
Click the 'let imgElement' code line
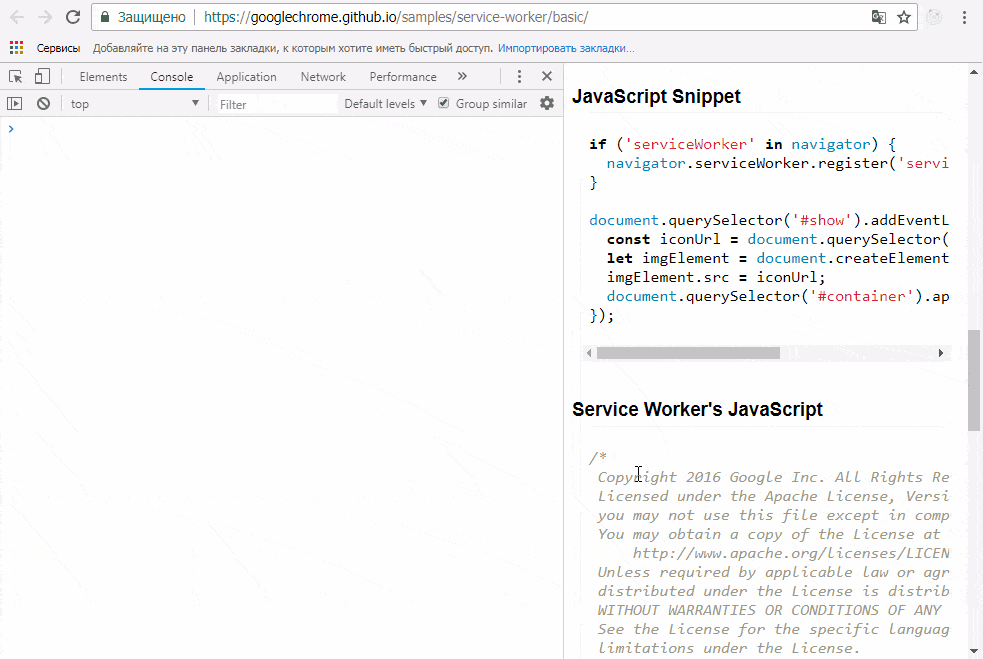(x=777, y=258)
